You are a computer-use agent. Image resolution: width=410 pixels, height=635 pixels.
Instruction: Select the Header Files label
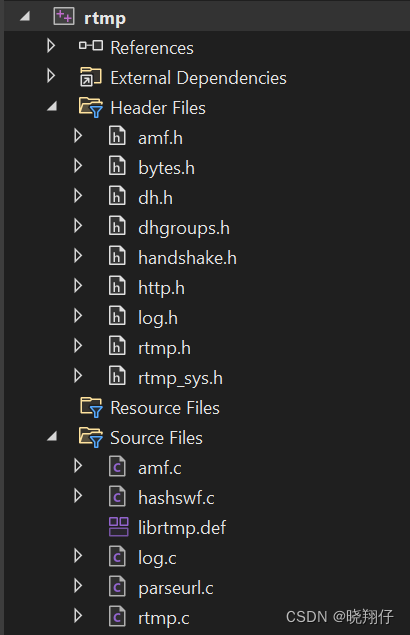pos(158,108)
